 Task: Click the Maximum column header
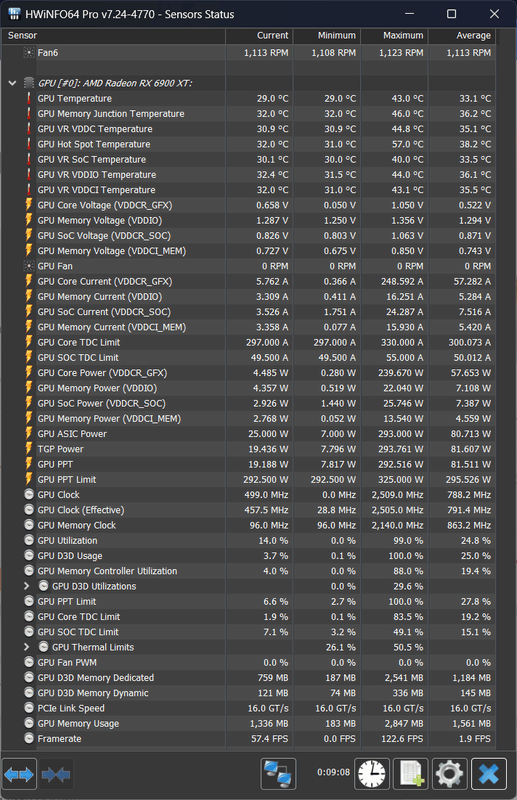click(394, 35)
